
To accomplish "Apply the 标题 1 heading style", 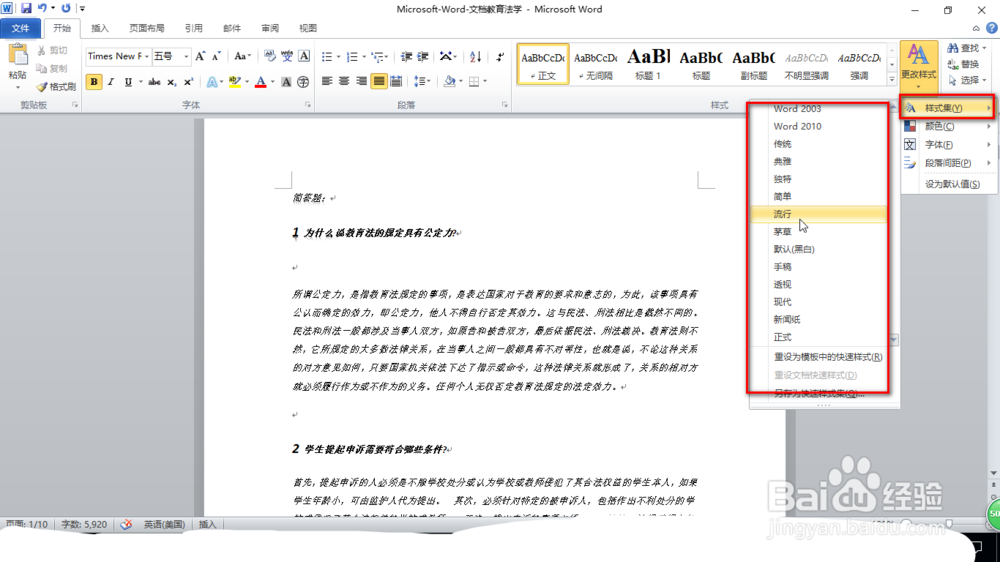I will point(647,64).
